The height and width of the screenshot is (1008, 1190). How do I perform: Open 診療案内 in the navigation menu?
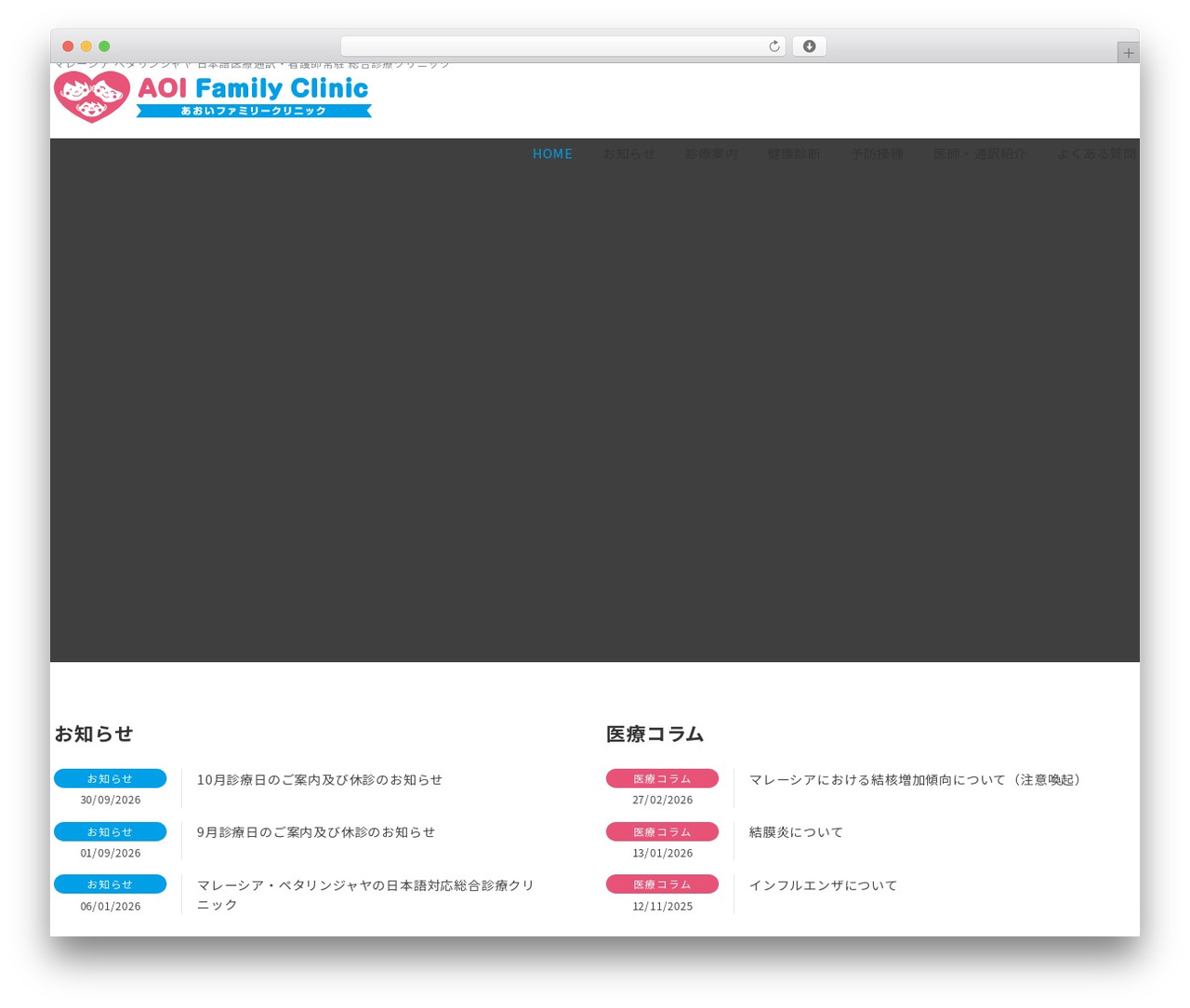(711, 153)
